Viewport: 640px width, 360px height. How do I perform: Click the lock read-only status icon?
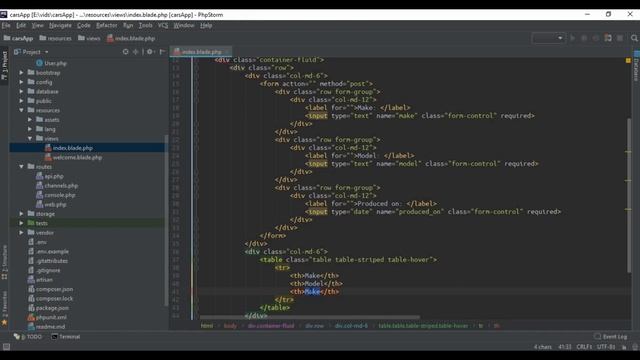point(624,347)
